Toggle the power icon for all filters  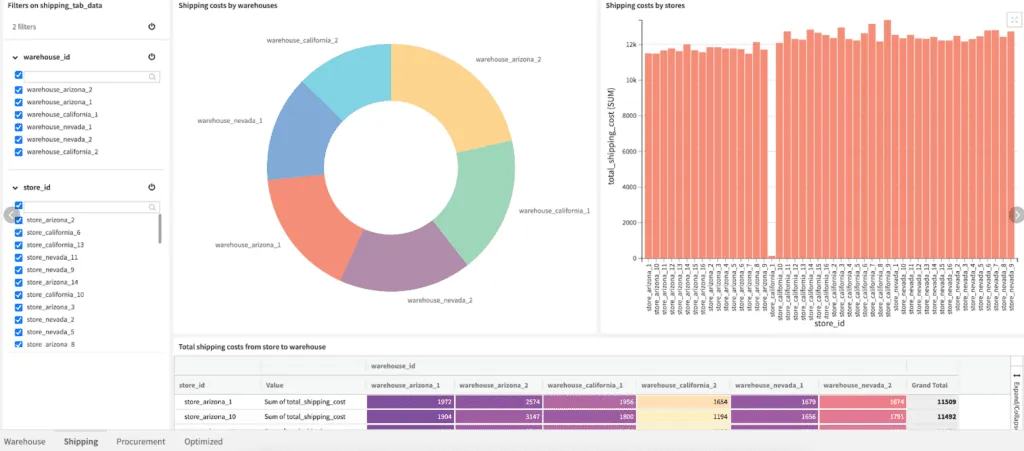pos(152,27)
